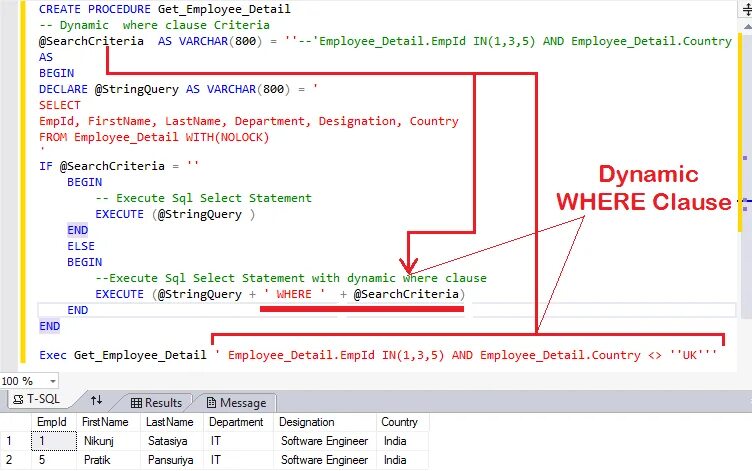Click the EmpId, FirstName, LastName column list line
The image size is (752, 471).
point(249,121)
